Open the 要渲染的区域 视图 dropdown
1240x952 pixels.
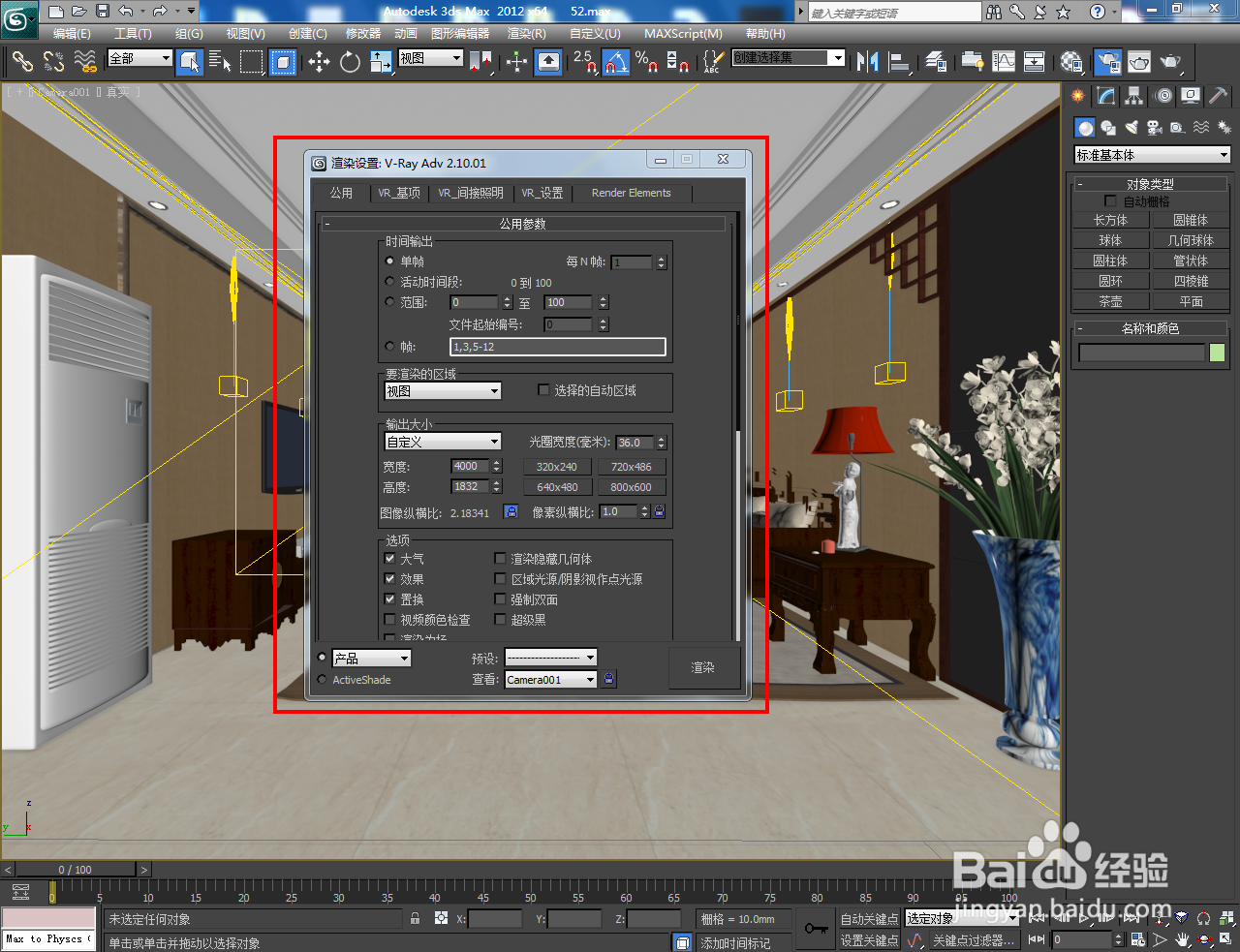[x=443, y=391]
